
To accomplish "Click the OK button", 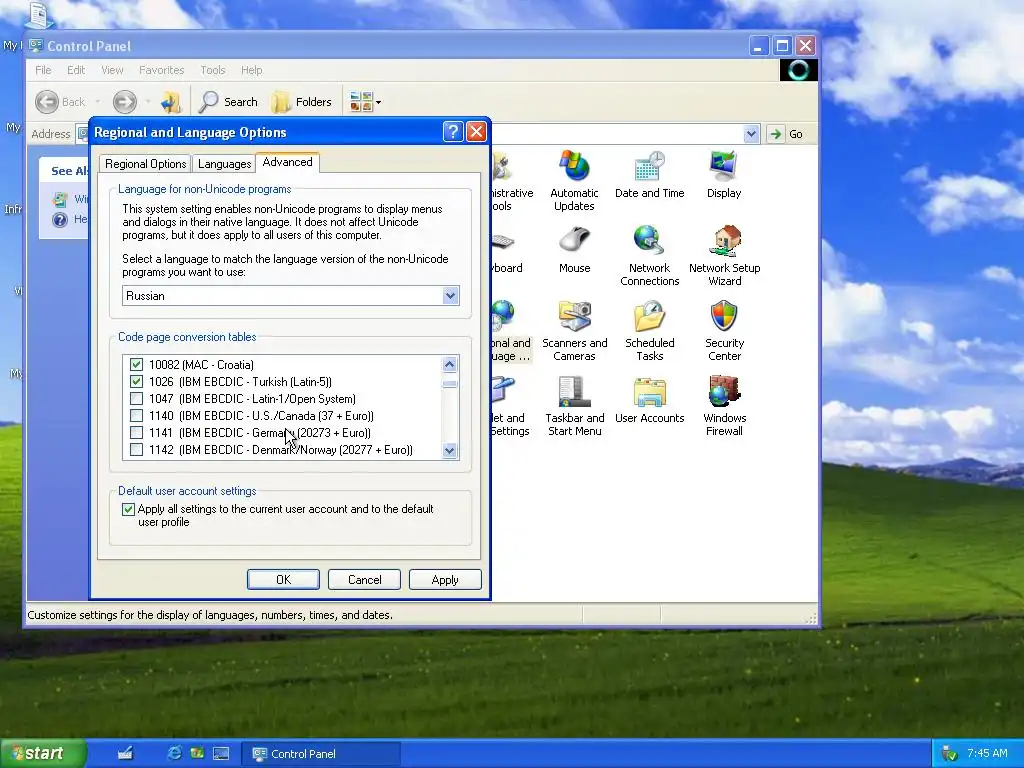I will coord(283,579).
